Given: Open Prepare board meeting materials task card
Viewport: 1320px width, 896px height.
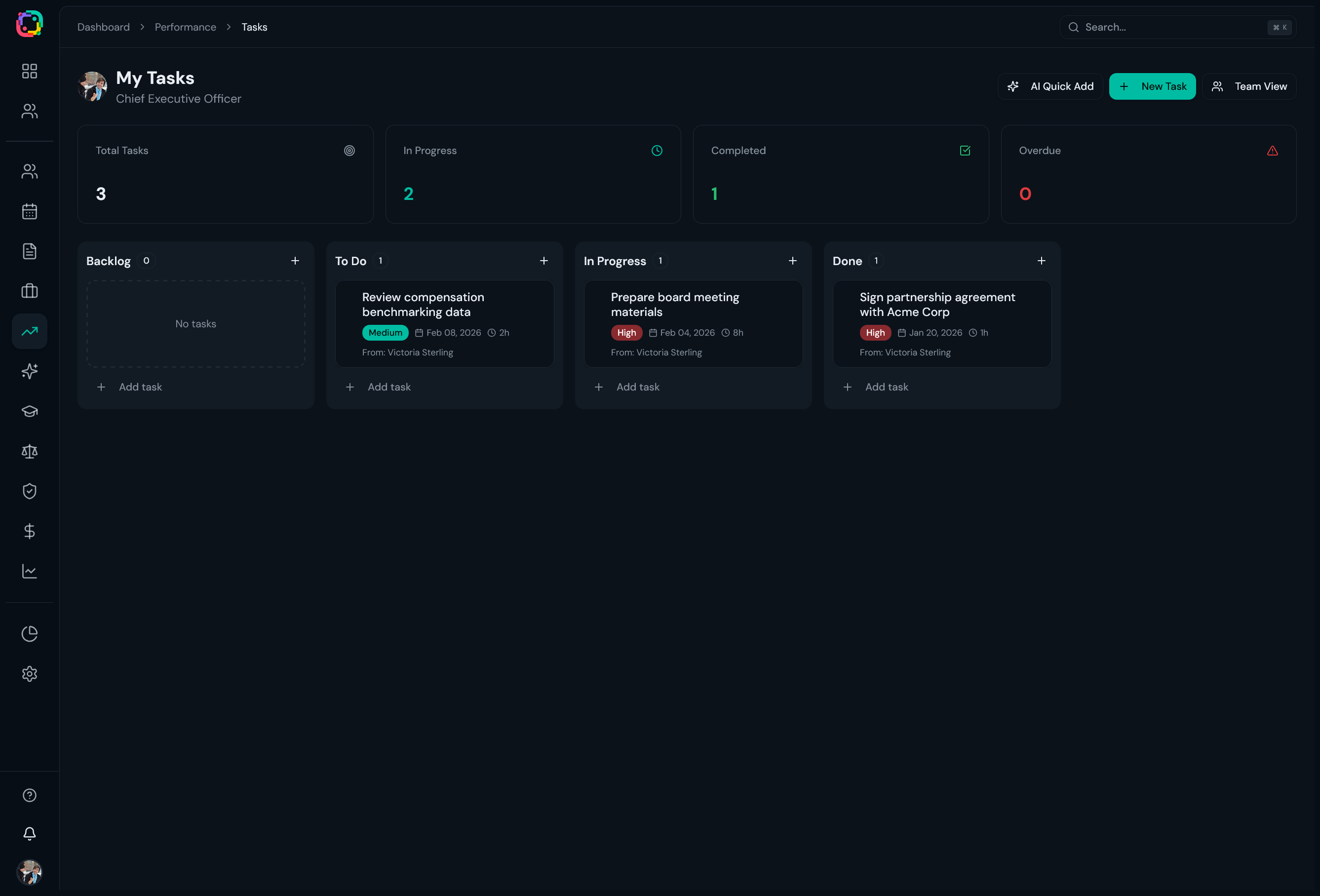Looking at the screenshot, I should pos(693,323).
